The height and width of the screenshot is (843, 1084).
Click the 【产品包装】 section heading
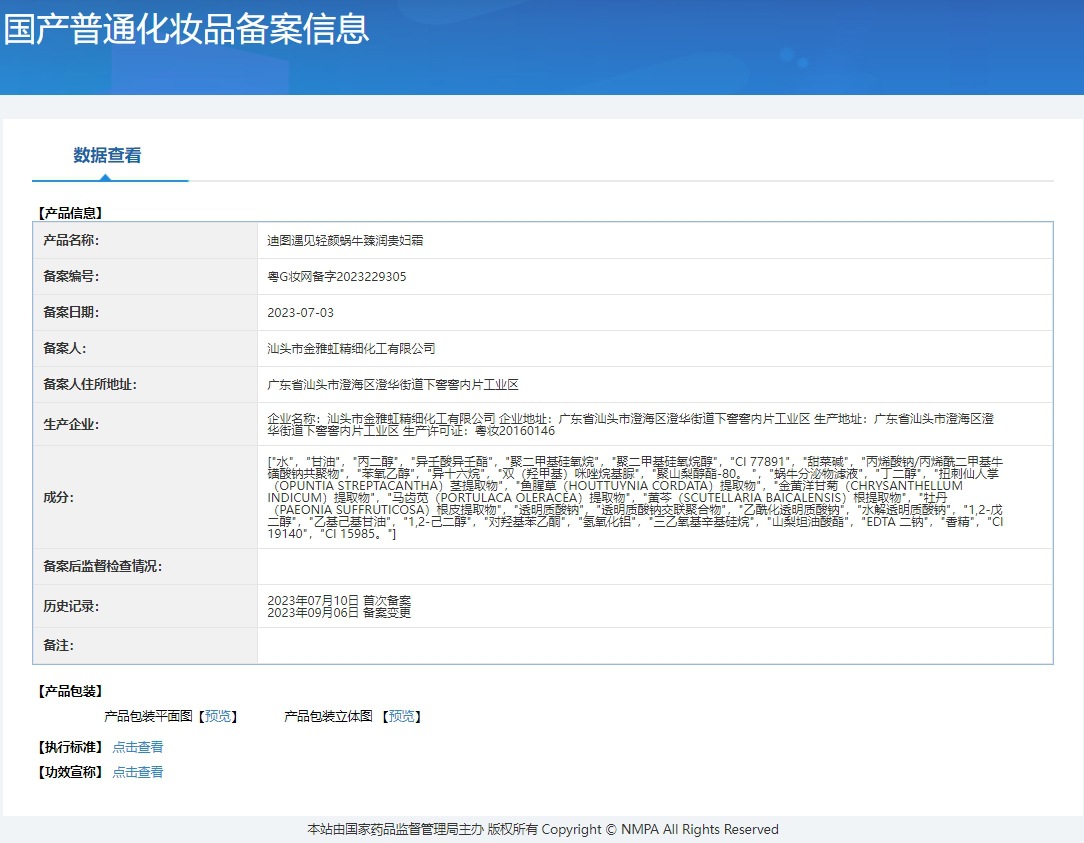click(70, 691)
